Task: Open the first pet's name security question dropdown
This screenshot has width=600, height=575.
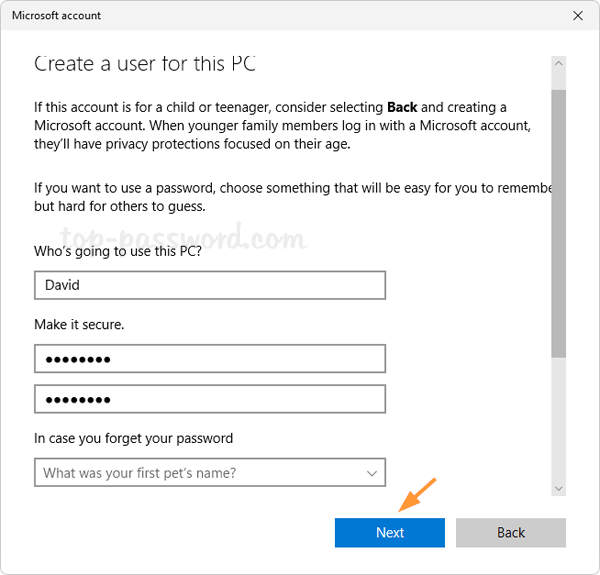Action: (200, 472)
